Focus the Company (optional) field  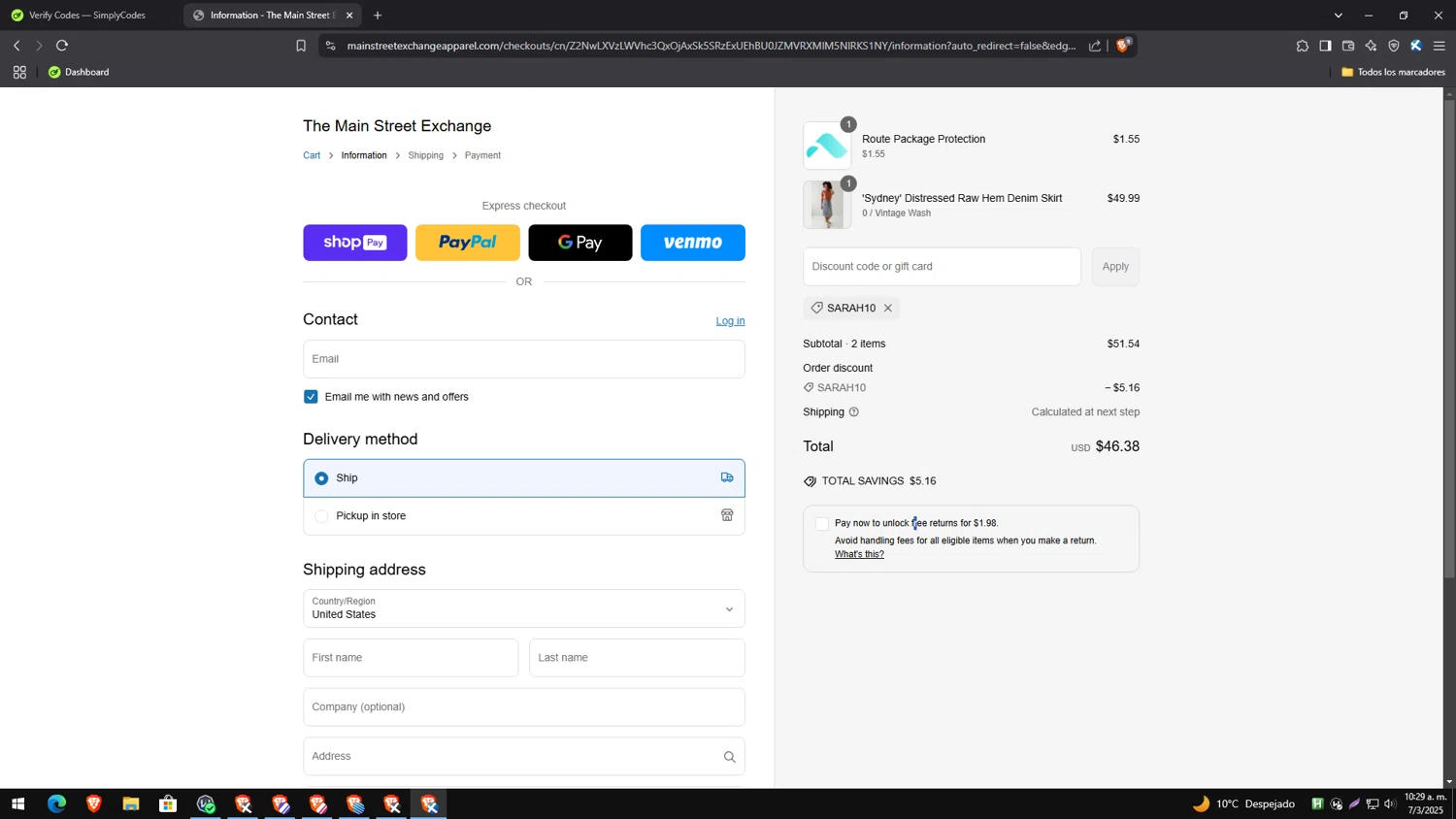tap(524, 707)
